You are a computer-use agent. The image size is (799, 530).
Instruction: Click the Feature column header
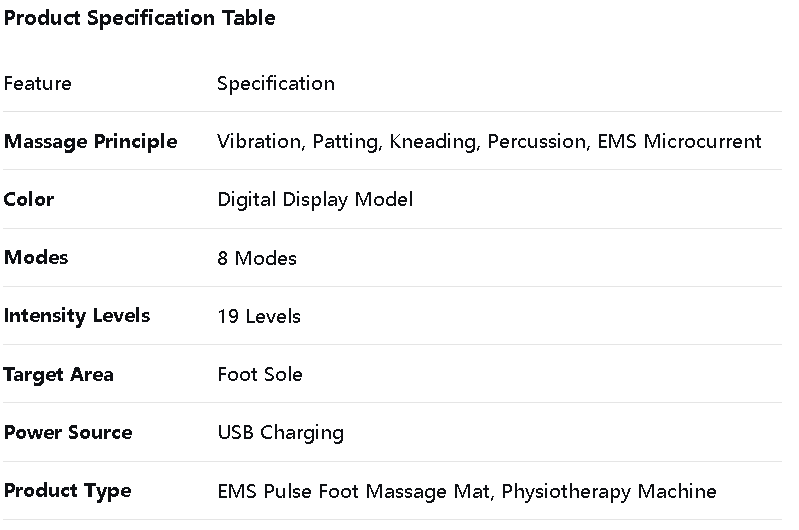(x=38, y=83)
